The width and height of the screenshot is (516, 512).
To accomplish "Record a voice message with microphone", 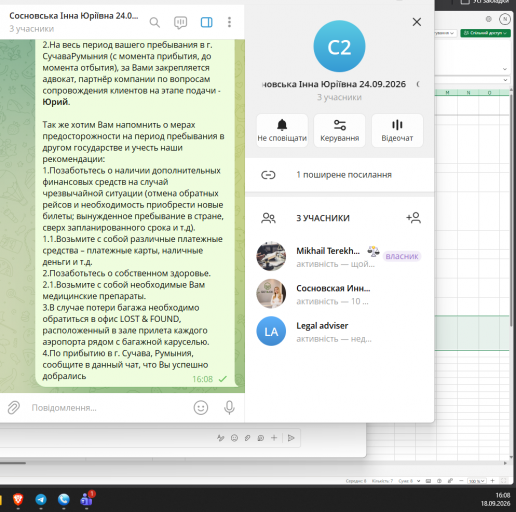I will coord(229,408).
